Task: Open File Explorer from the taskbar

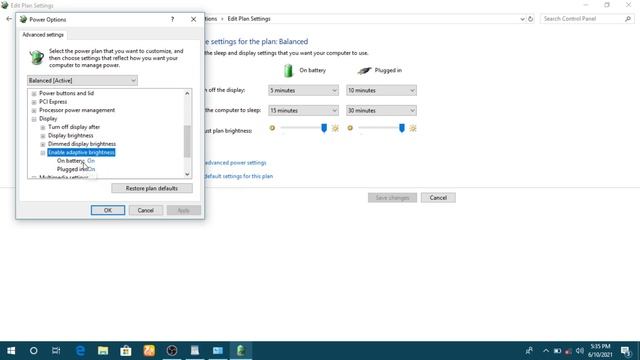Action: (103, 351)
